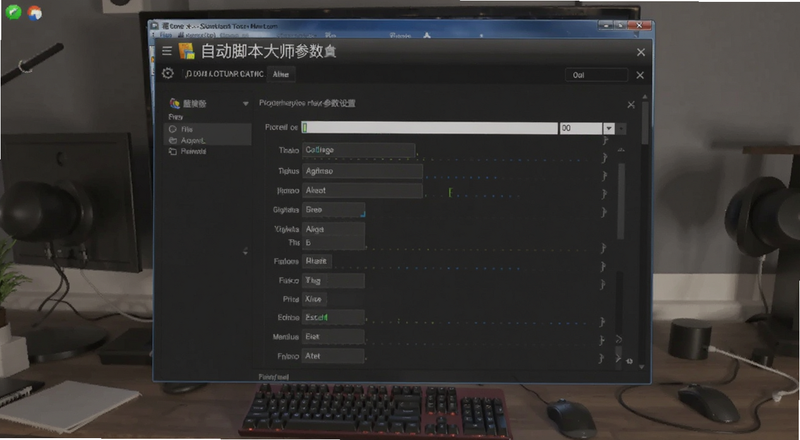The image size is (800, 440).
Task: Click the 'Xiise' field
Action: click(314, 299)
